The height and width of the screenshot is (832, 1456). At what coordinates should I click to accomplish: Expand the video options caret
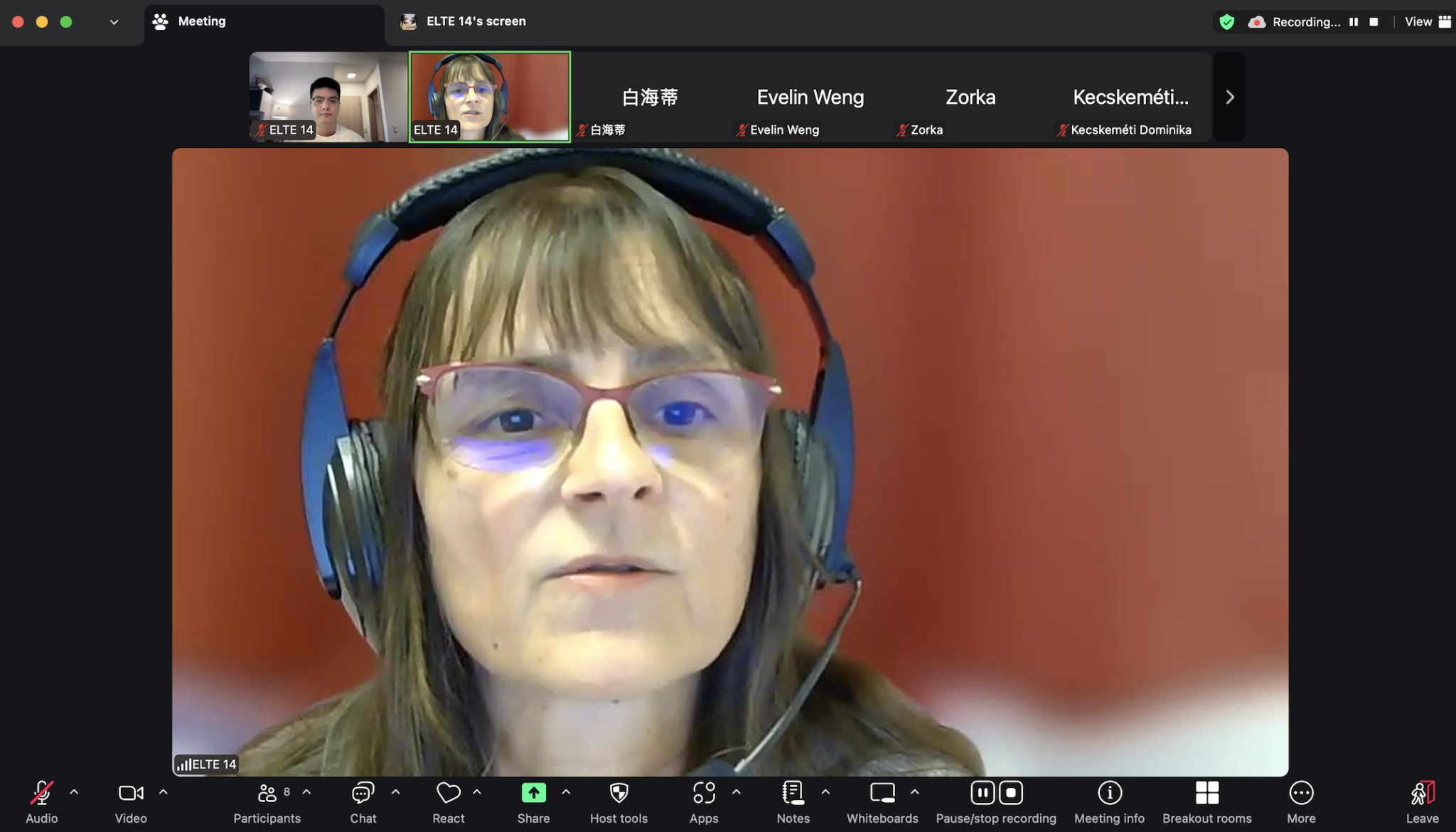tap(163, 791)
